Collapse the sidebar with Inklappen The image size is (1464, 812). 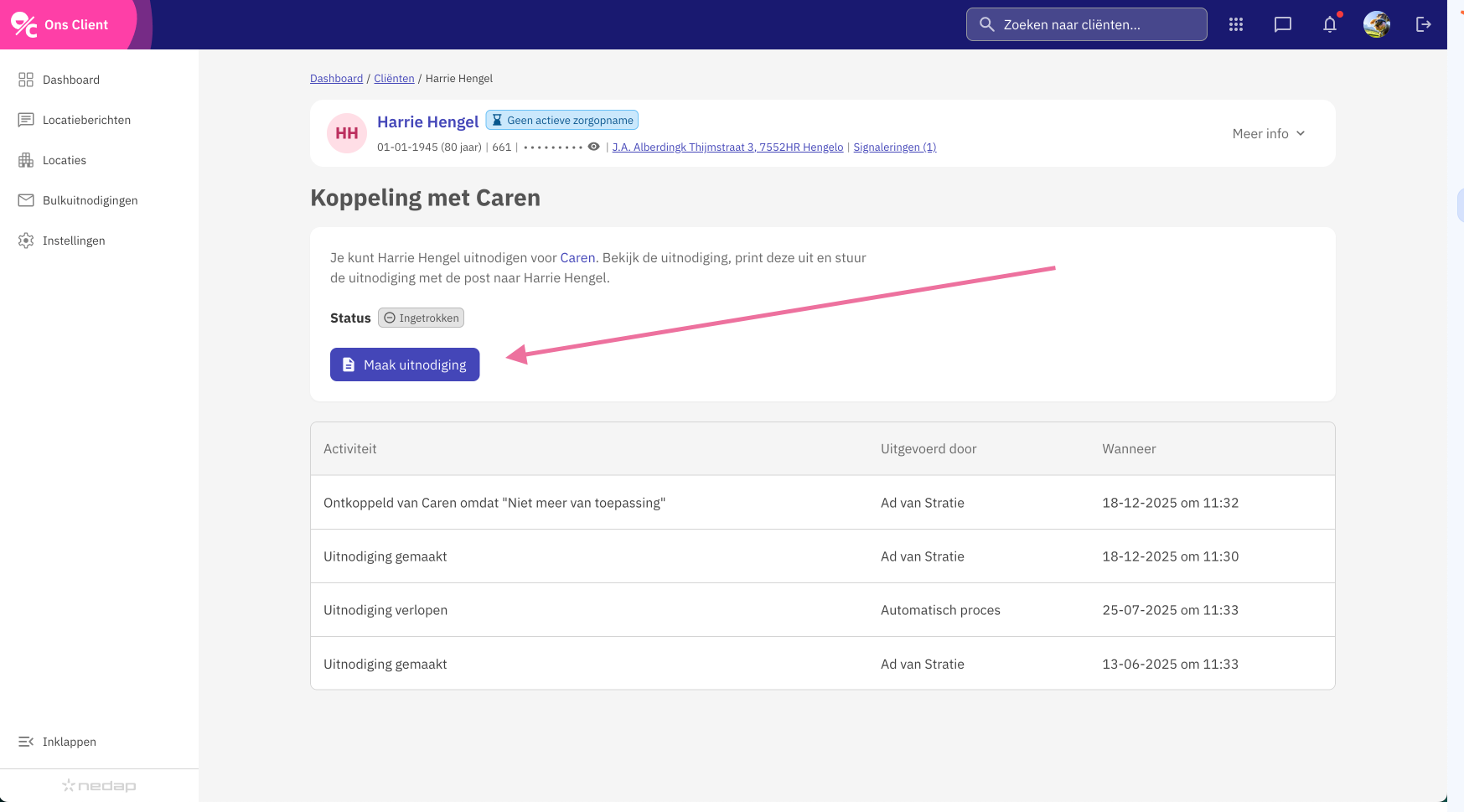click(x=57, y=742)
